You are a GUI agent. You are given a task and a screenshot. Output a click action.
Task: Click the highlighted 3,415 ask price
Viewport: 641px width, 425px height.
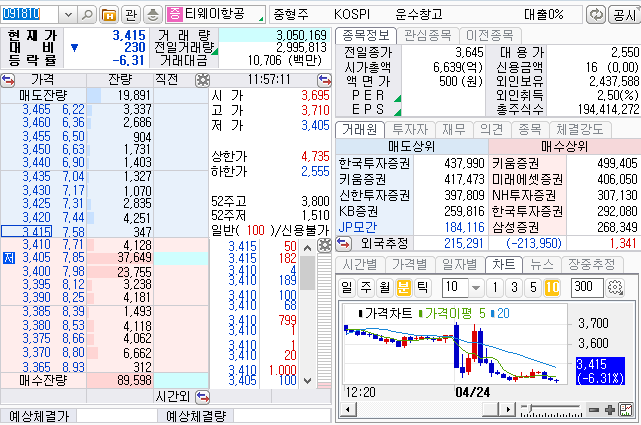point(27,231)
